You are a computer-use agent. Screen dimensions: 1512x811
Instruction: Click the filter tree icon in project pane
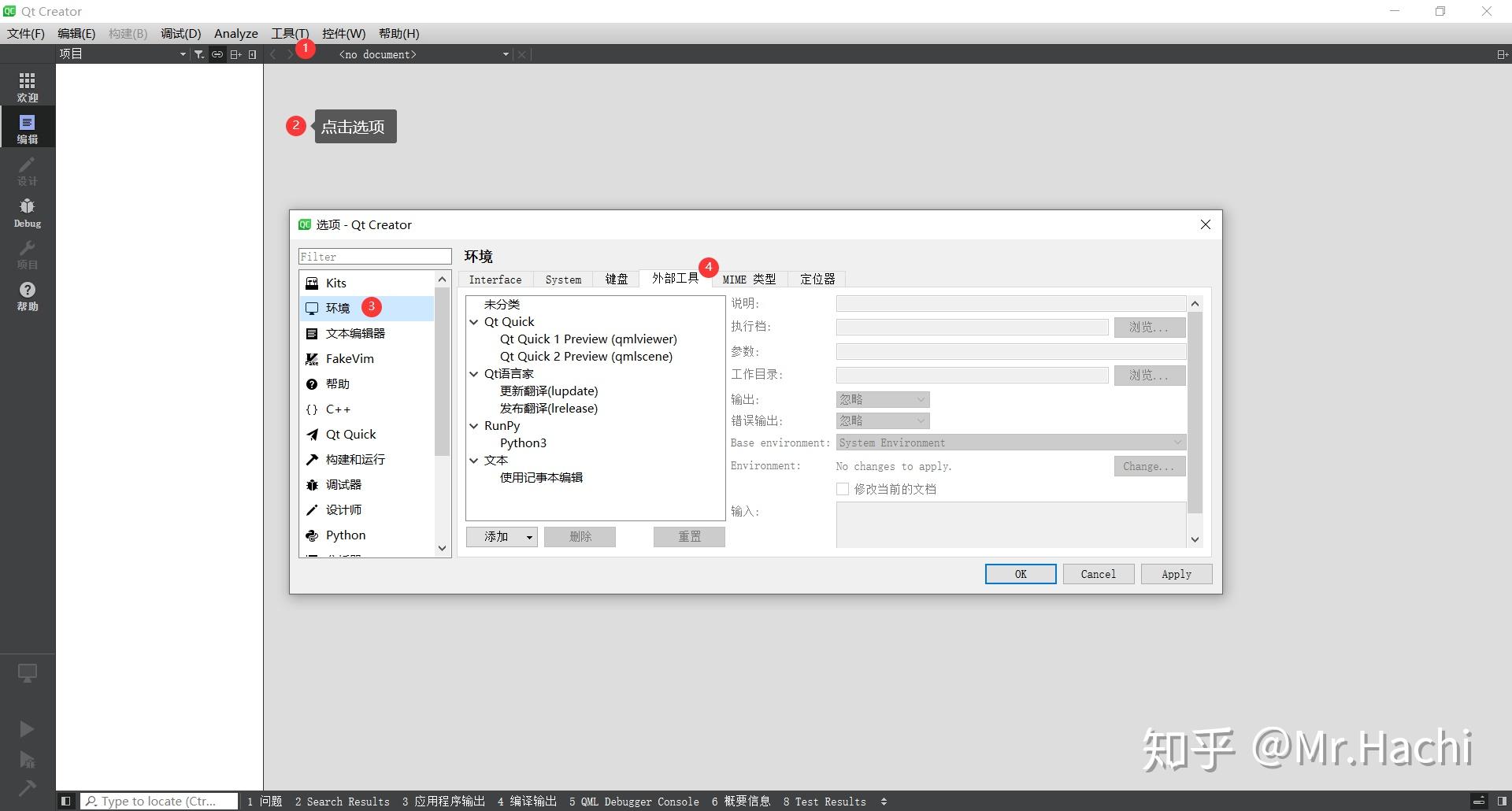pos(199,54)
